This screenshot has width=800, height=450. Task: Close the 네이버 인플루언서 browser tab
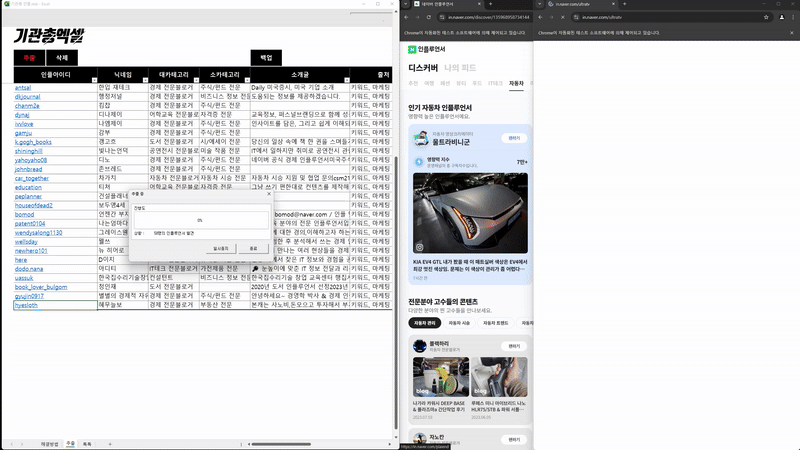click(479, 4)
